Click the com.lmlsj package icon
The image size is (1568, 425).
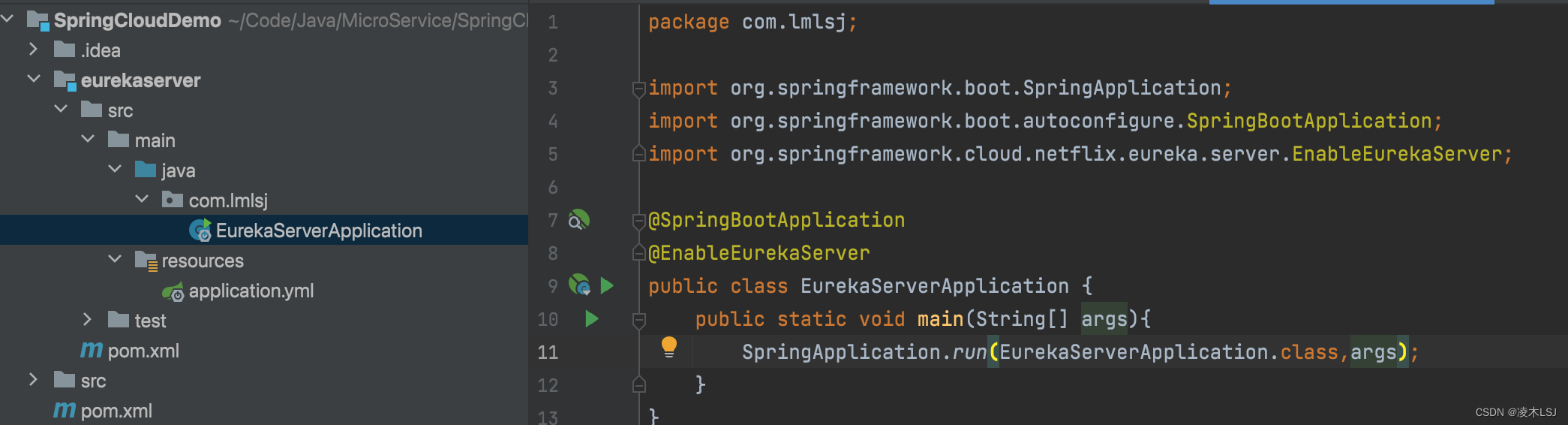pos(173,200)
